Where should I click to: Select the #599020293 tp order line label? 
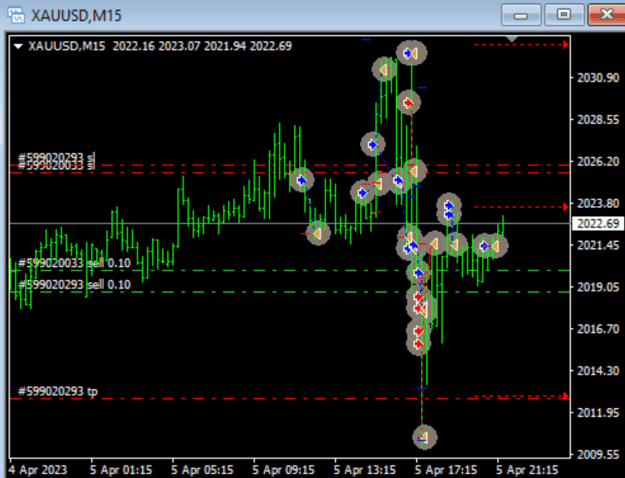(x=58, y=391)
